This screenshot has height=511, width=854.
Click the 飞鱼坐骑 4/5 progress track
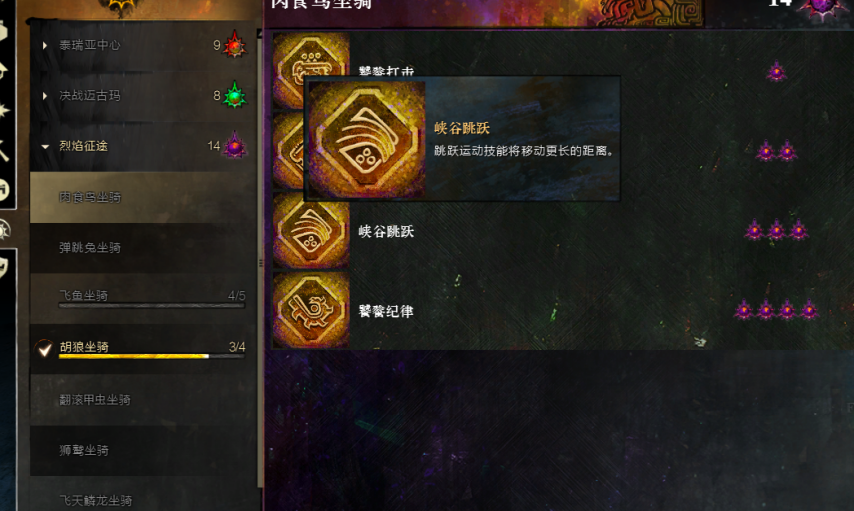(152, 306)
